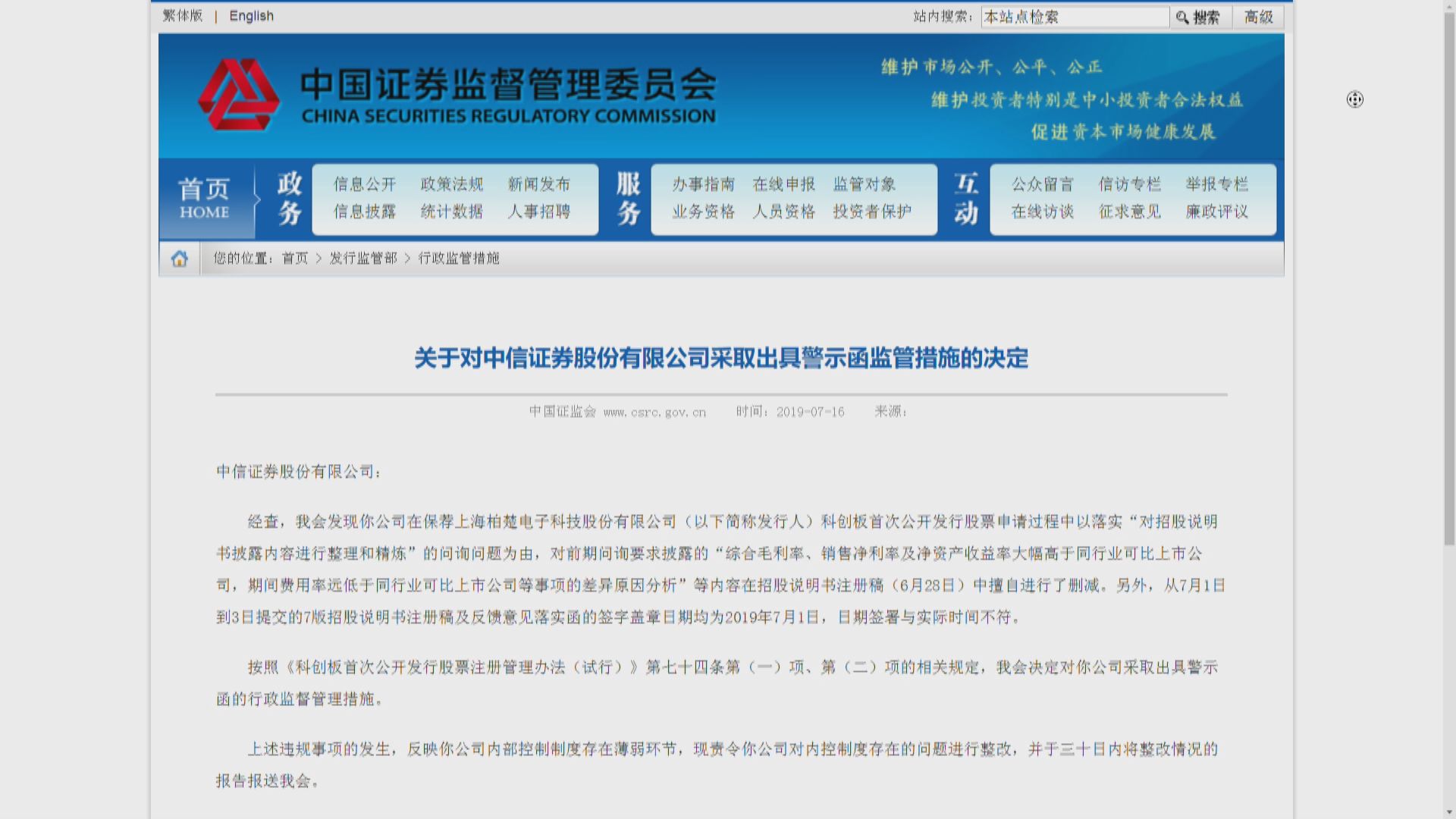The width and height of the screenshot is (1456, 819).
Task: Open 廉政评议 interaction link
Action: [1217, 212]
